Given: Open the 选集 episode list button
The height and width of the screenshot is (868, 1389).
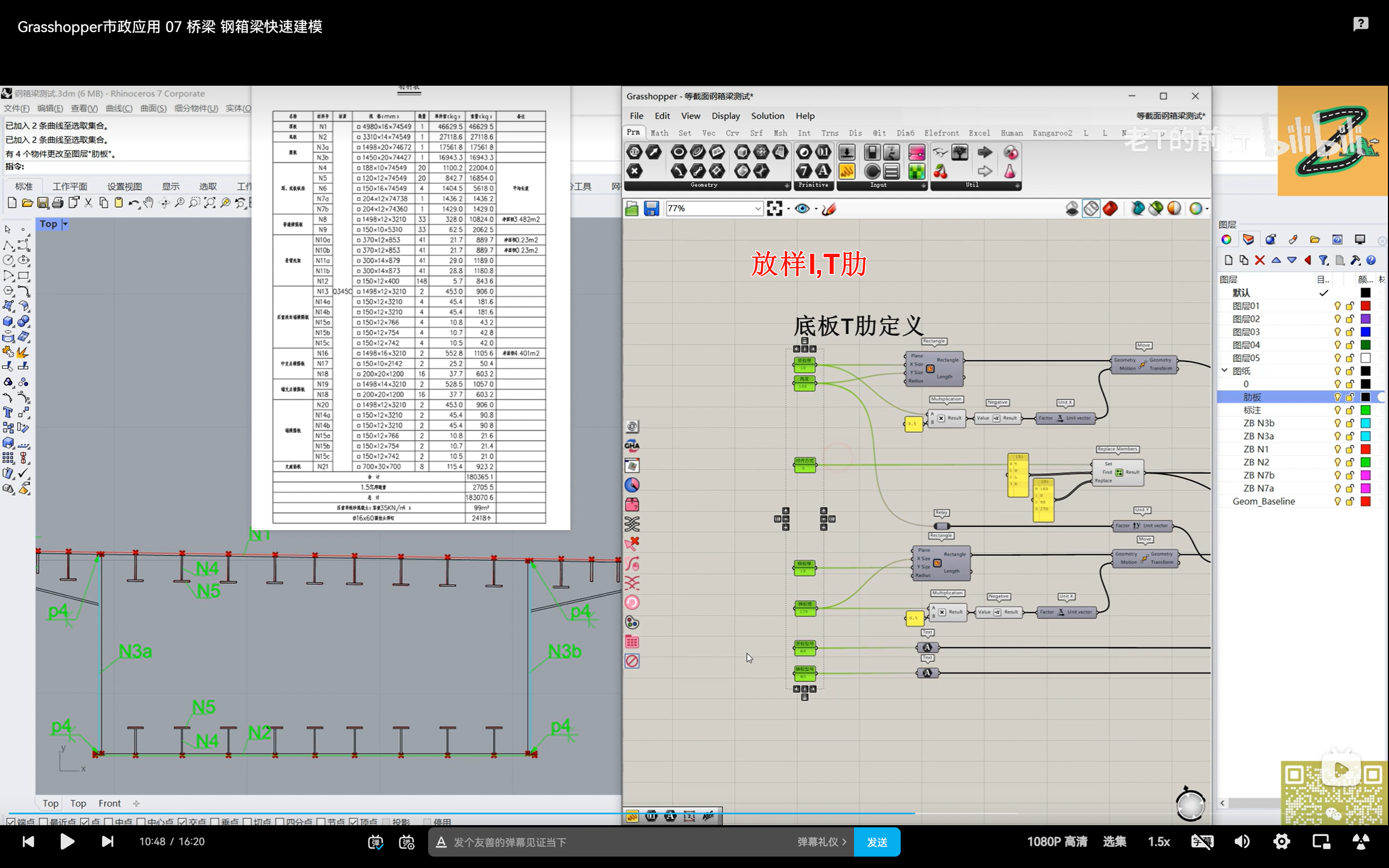Looking at the screenshot, I should pyautogui.click(x=1114, y=841).
